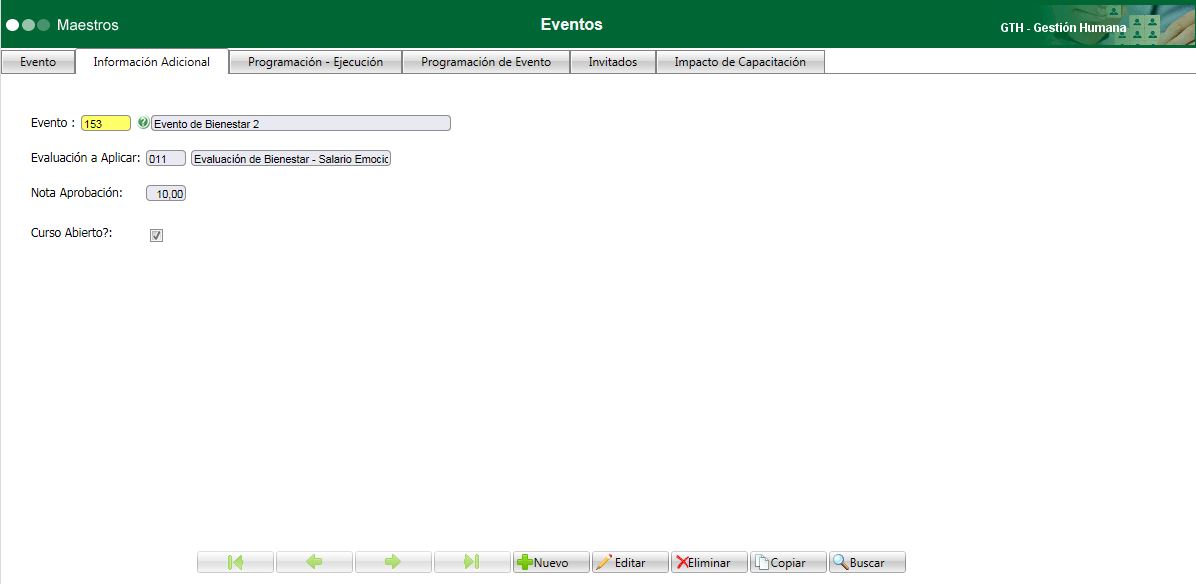Click the Eliminar button

(x=709, y=563)
